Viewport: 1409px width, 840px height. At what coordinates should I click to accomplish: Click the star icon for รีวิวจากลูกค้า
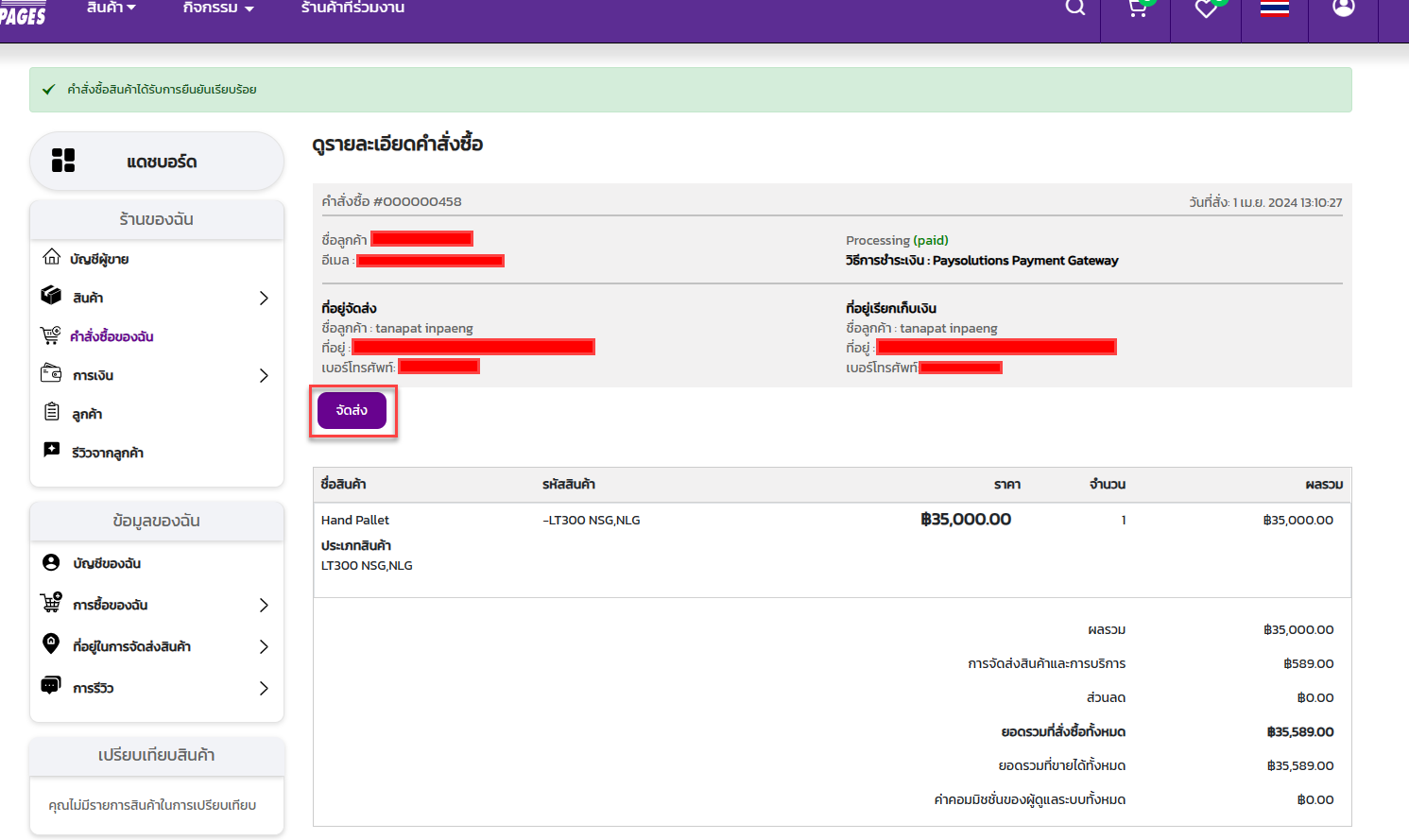[x=52, y=451]
